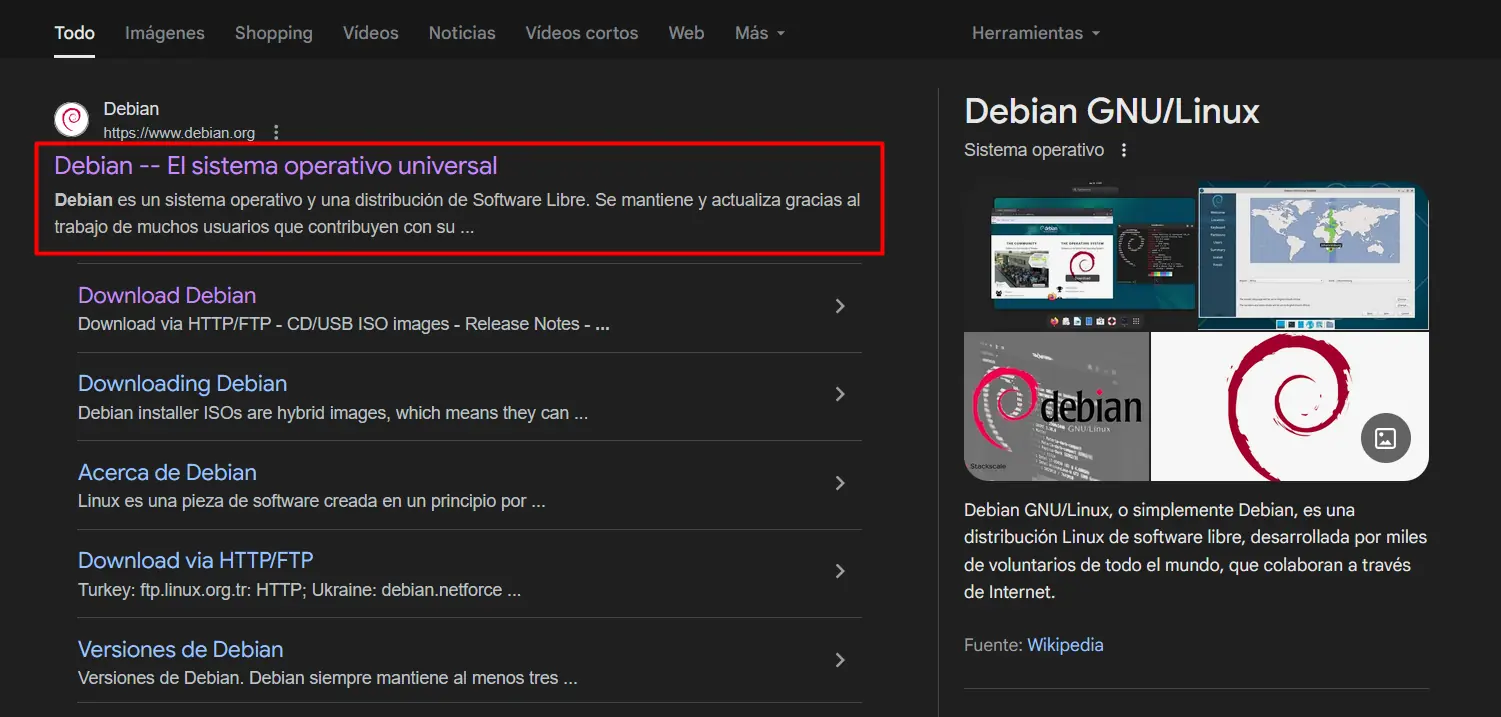The image size is (1501, 717).
Task: Click arrow beside Acerca de Debian
Action: coord(840,484)
